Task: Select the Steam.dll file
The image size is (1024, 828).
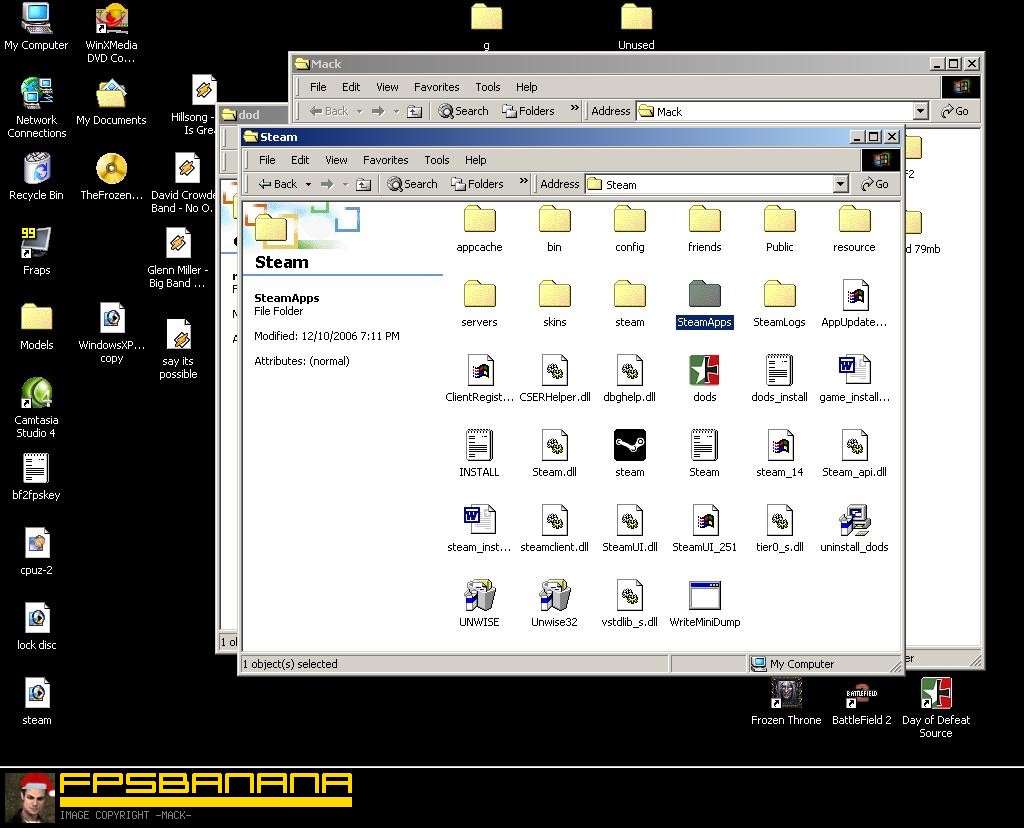Action: [x=554, y=446]
